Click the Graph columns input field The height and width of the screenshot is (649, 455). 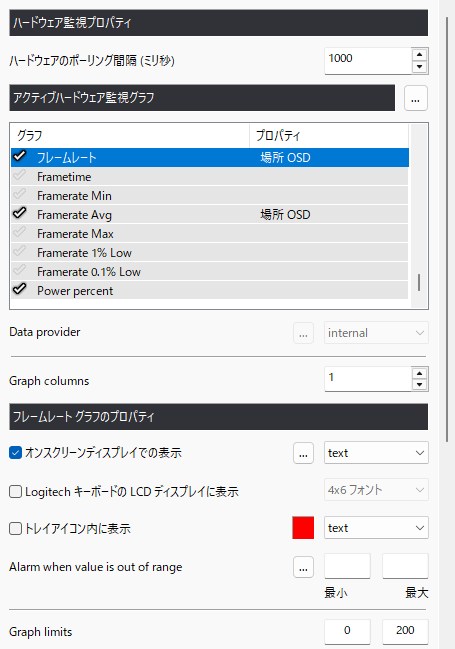368,379
